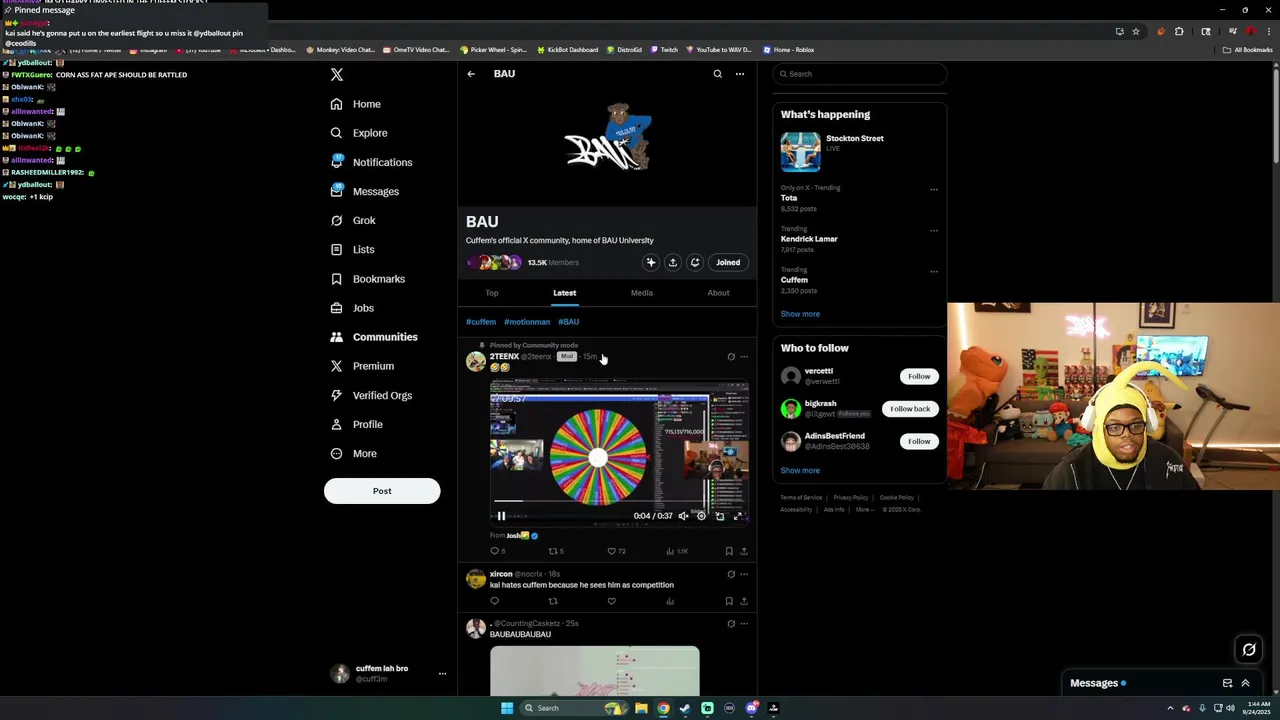Share the BAU community

point(673,262)
